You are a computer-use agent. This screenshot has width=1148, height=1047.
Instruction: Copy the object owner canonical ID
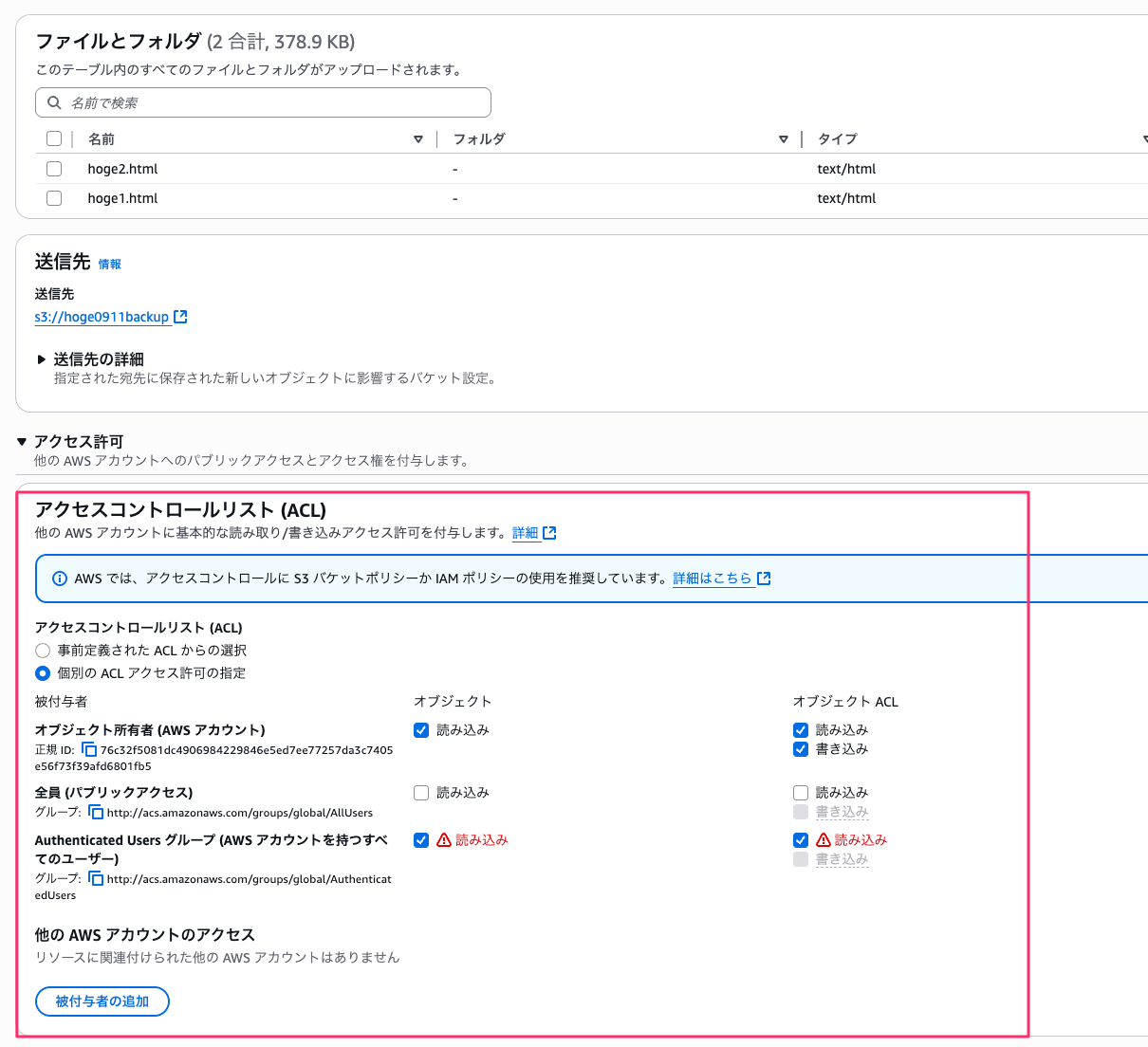[x=89, y=749]
